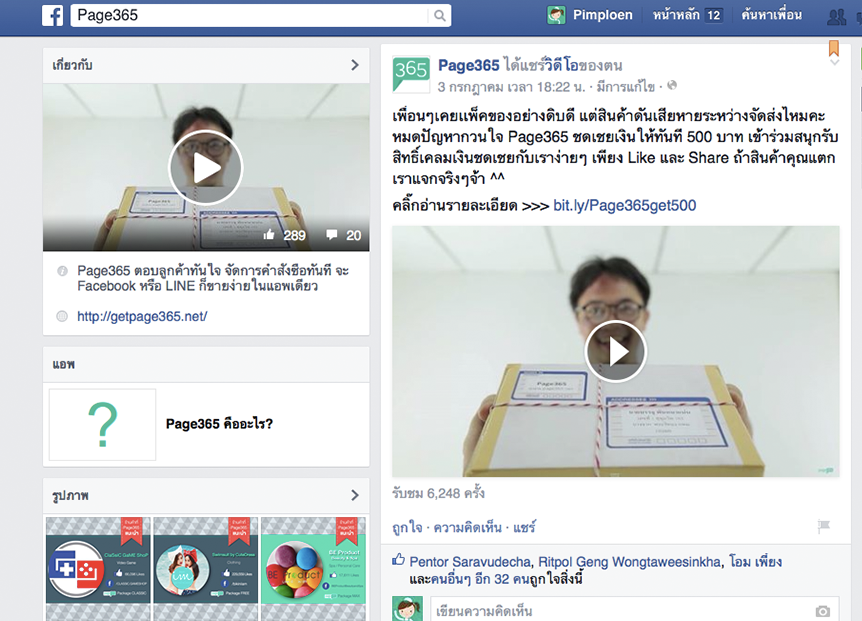
Task: Open the Page365 คืออะไร? app thumbnail
Action: pos(102,424)
